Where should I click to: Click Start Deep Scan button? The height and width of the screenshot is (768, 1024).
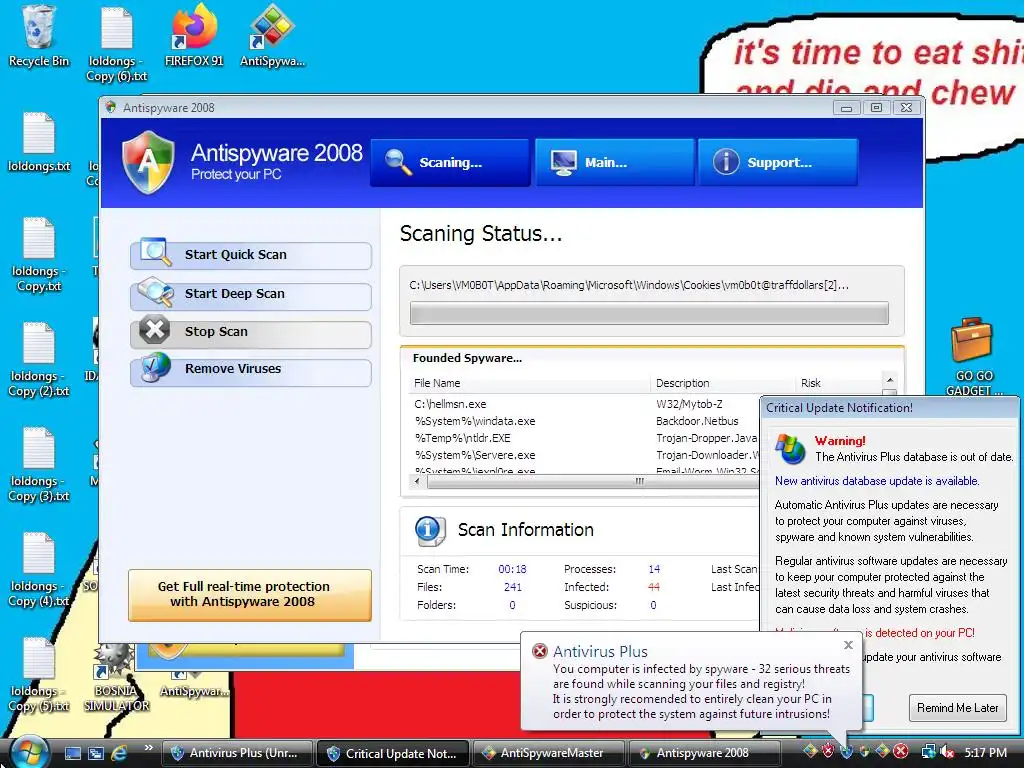(x=251, y=295)
